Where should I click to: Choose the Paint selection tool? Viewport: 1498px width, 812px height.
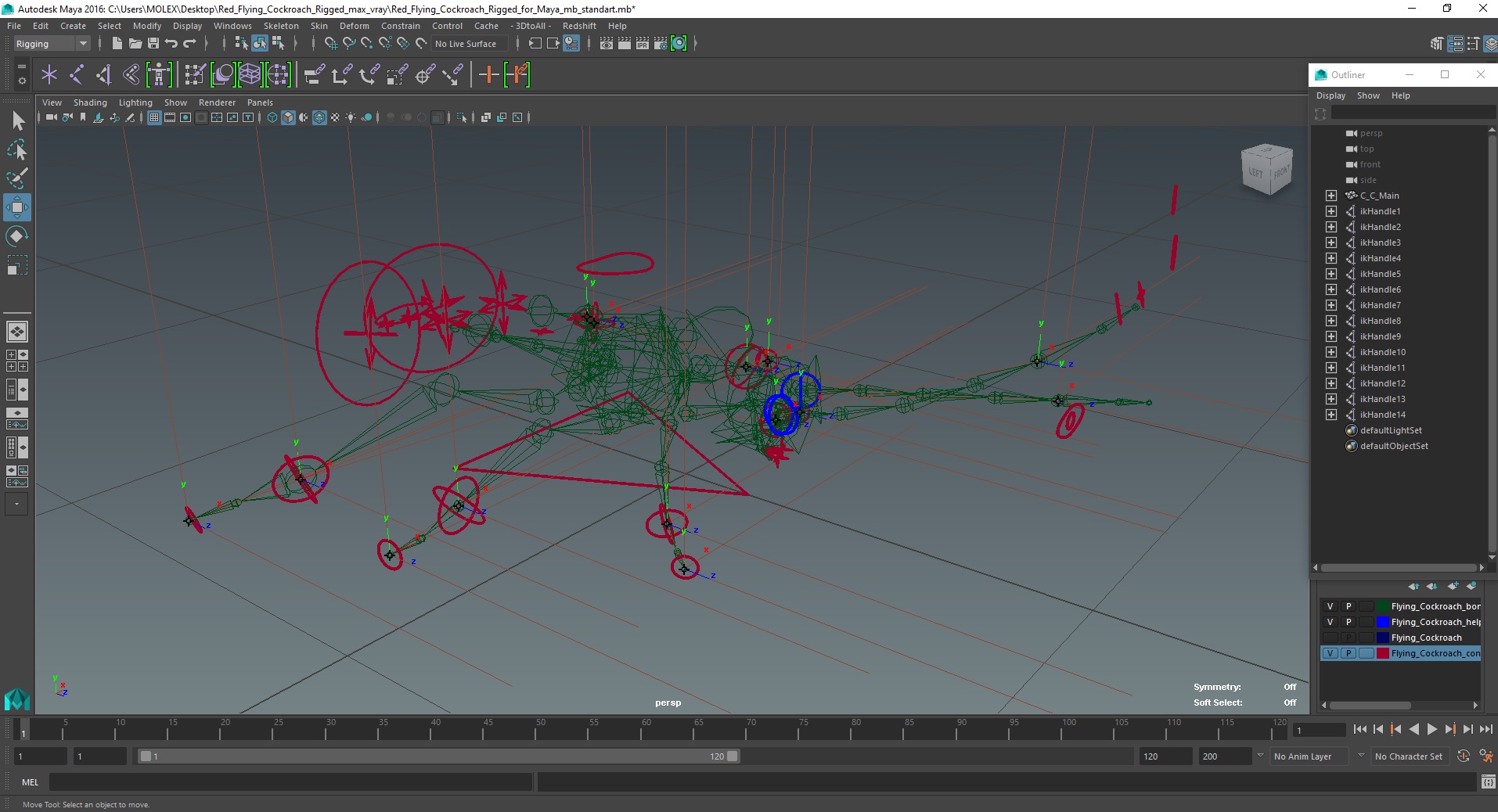(17, 178)
